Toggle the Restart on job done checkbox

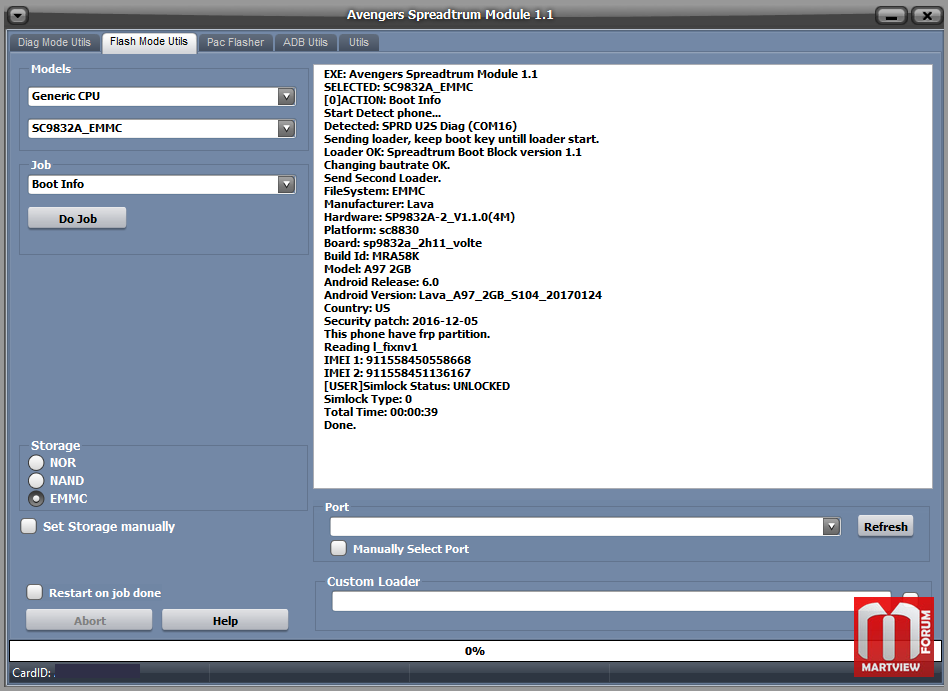(34, 592)
